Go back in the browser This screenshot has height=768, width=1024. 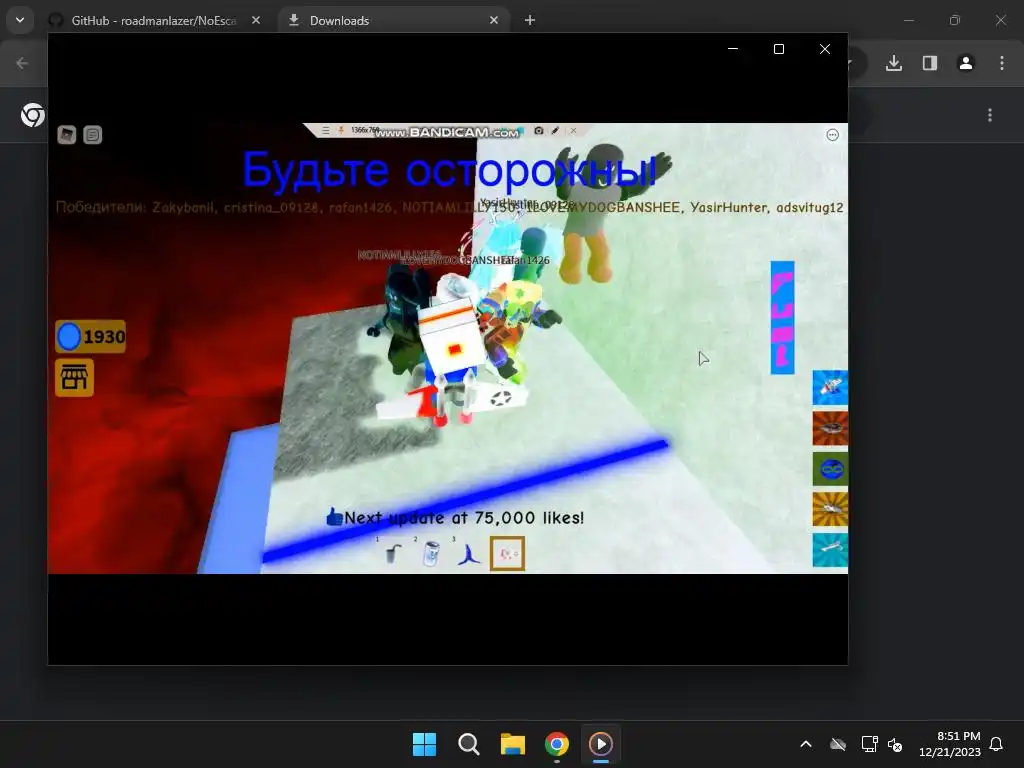[x=22, y=63]
